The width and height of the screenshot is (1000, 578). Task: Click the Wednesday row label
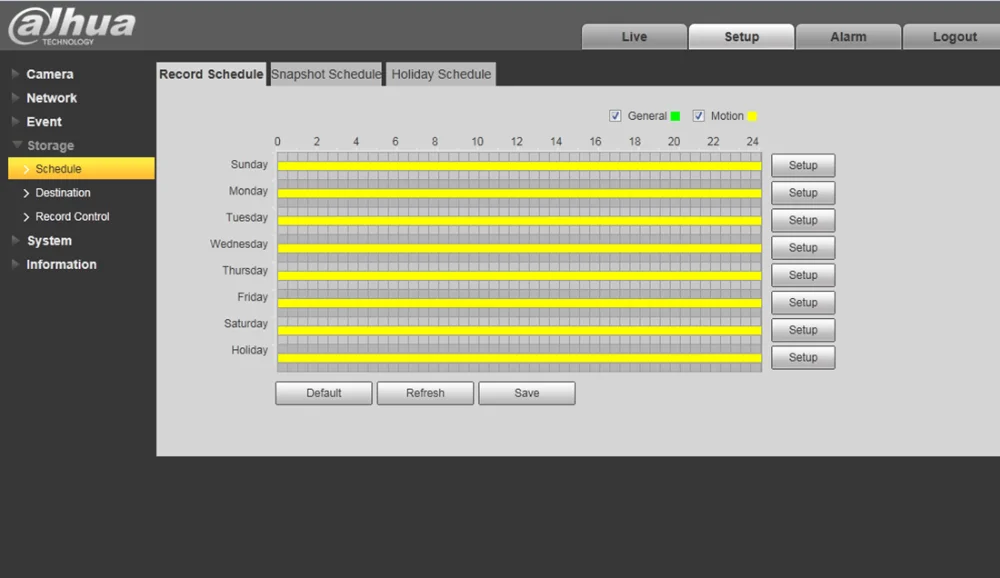[239, 244]
